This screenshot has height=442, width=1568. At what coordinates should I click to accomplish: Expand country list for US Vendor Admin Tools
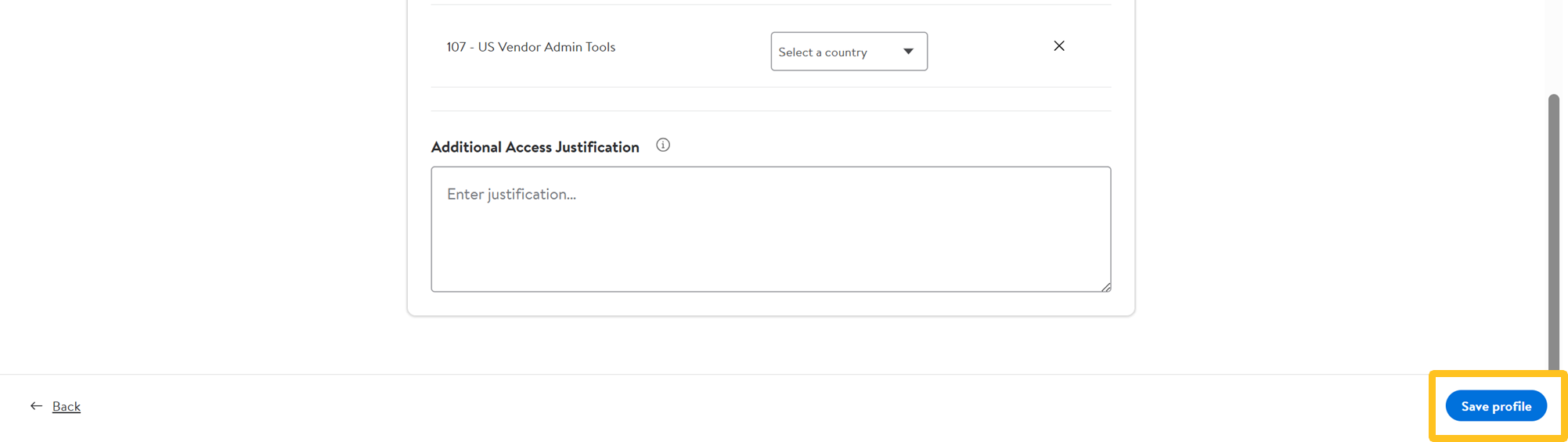click(849, 52)
